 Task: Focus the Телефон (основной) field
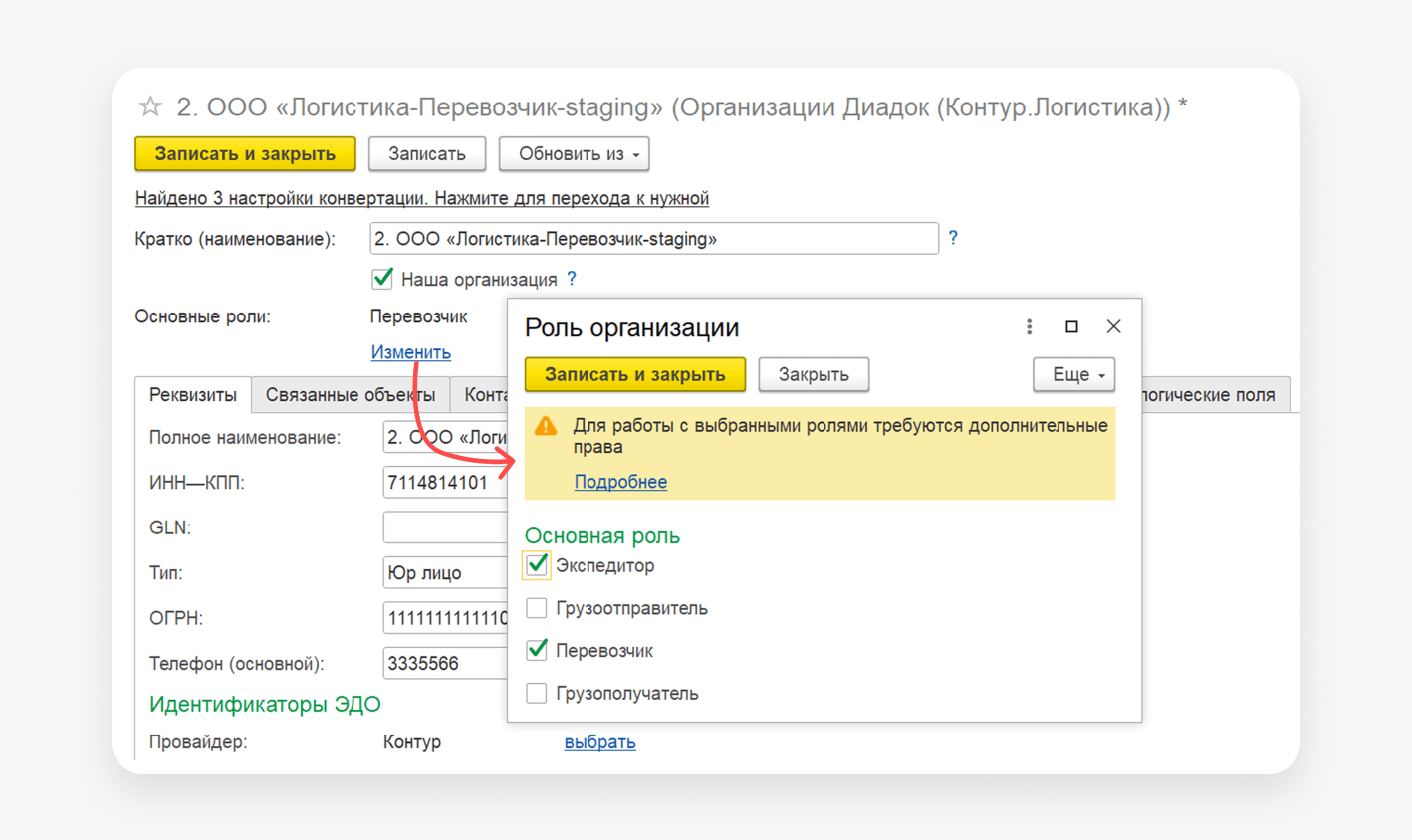point(445,664)
